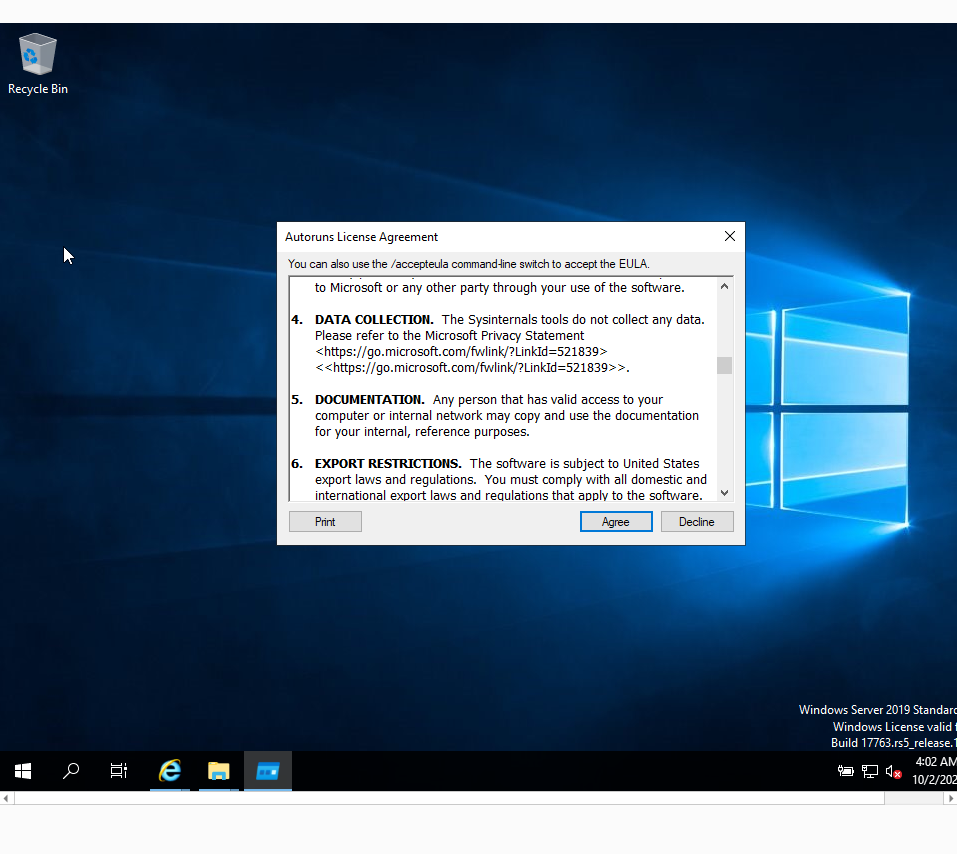The height and width of the screenshot is (854, 957).
Task: Click the muted volume tray icon
Action: point(894,772)
